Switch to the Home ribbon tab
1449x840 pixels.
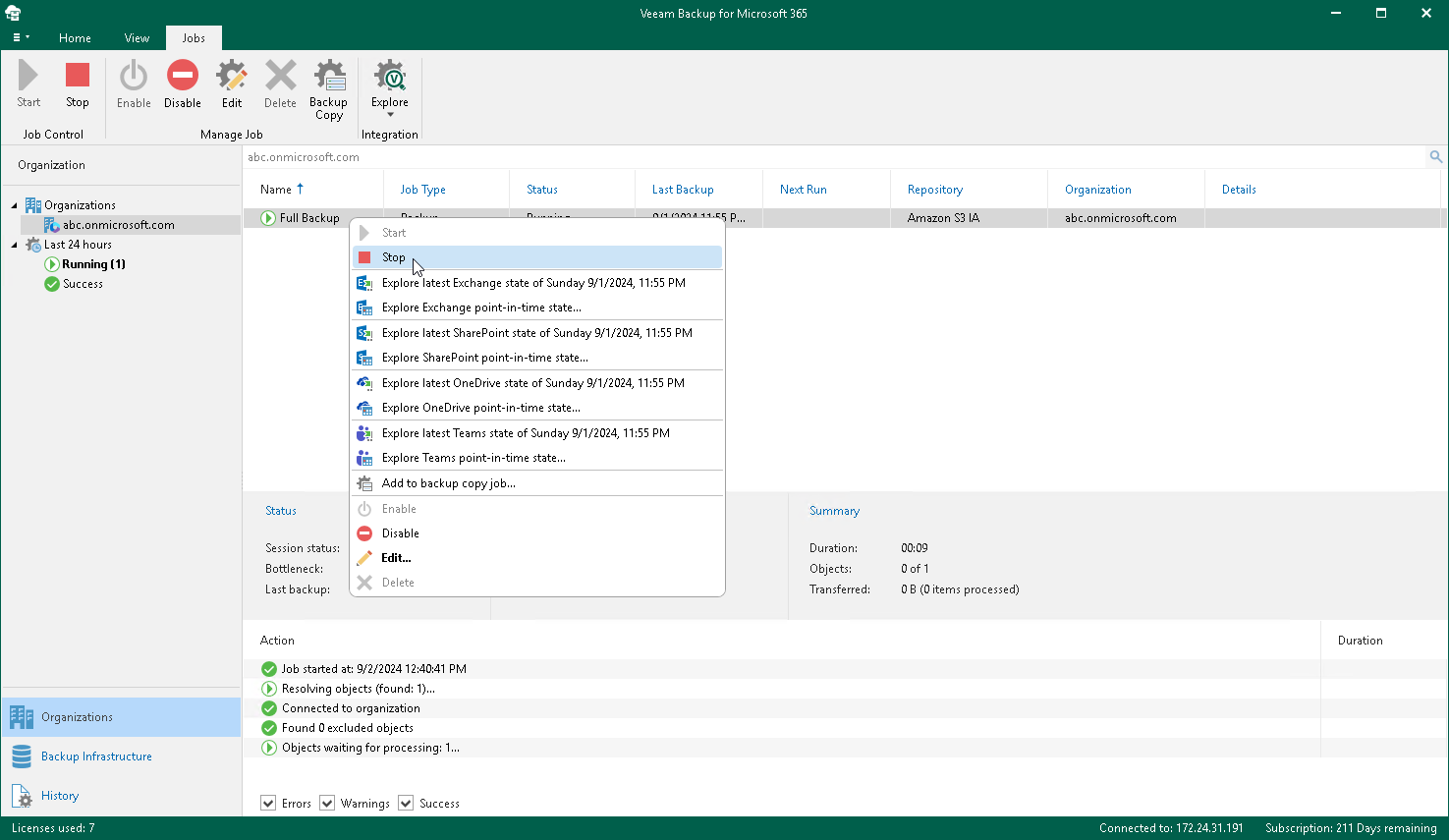pos(75,38)
